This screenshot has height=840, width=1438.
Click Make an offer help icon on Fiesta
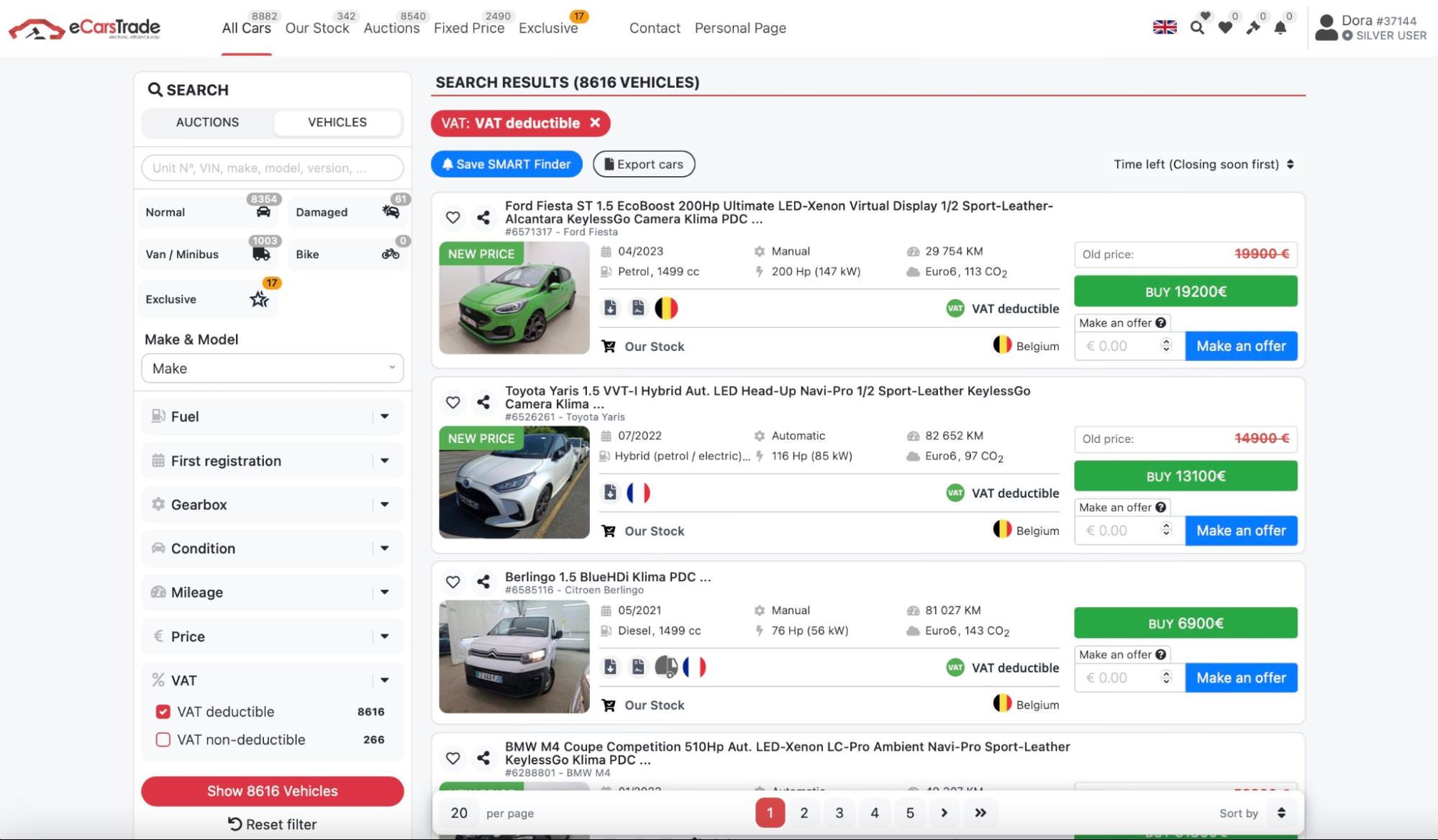pyautogui.click(x=1160, y=323)
